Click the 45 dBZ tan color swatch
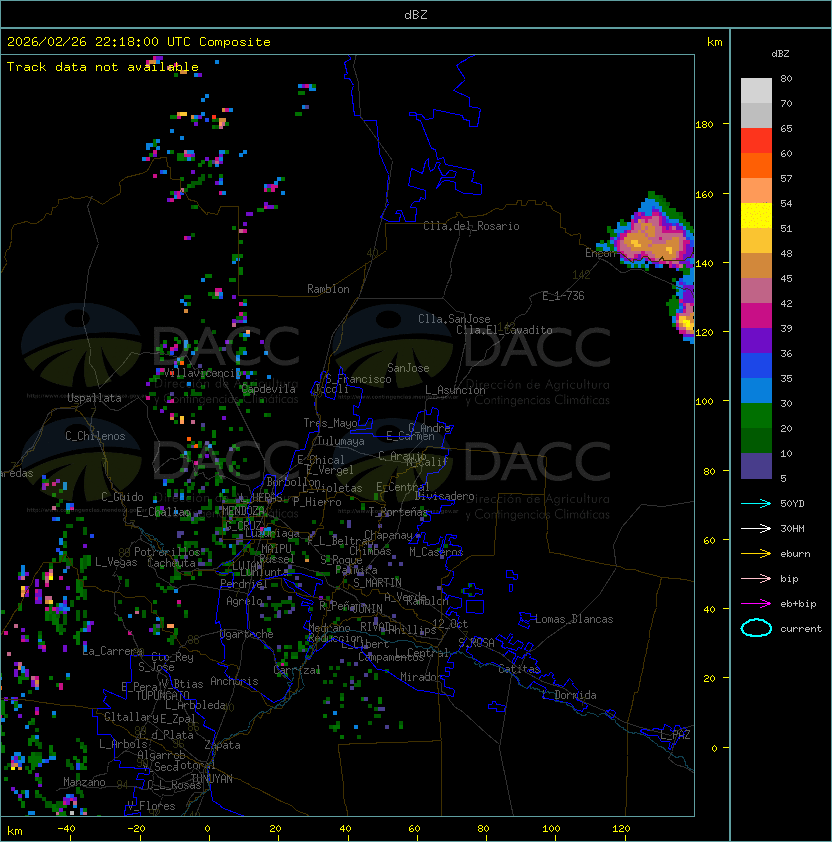 click(756, 265)
